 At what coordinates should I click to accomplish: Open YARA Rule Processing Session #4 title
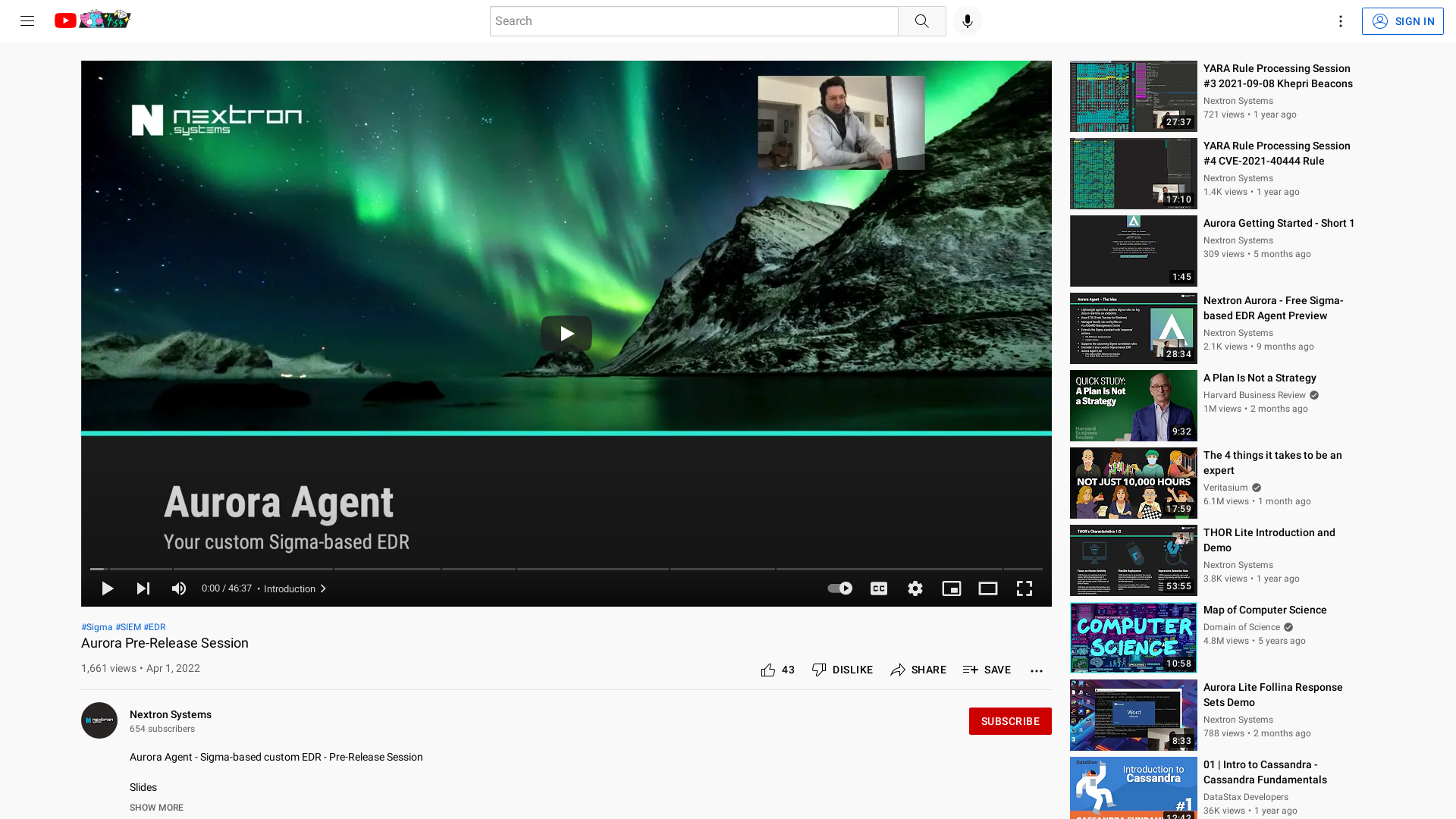1276,153
